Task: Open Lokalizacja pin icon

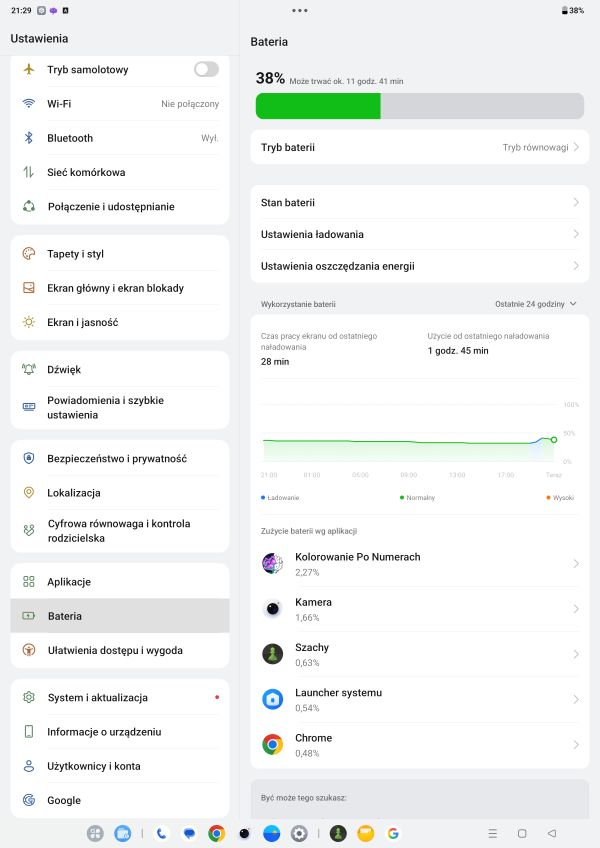Action: pos(29,493)
